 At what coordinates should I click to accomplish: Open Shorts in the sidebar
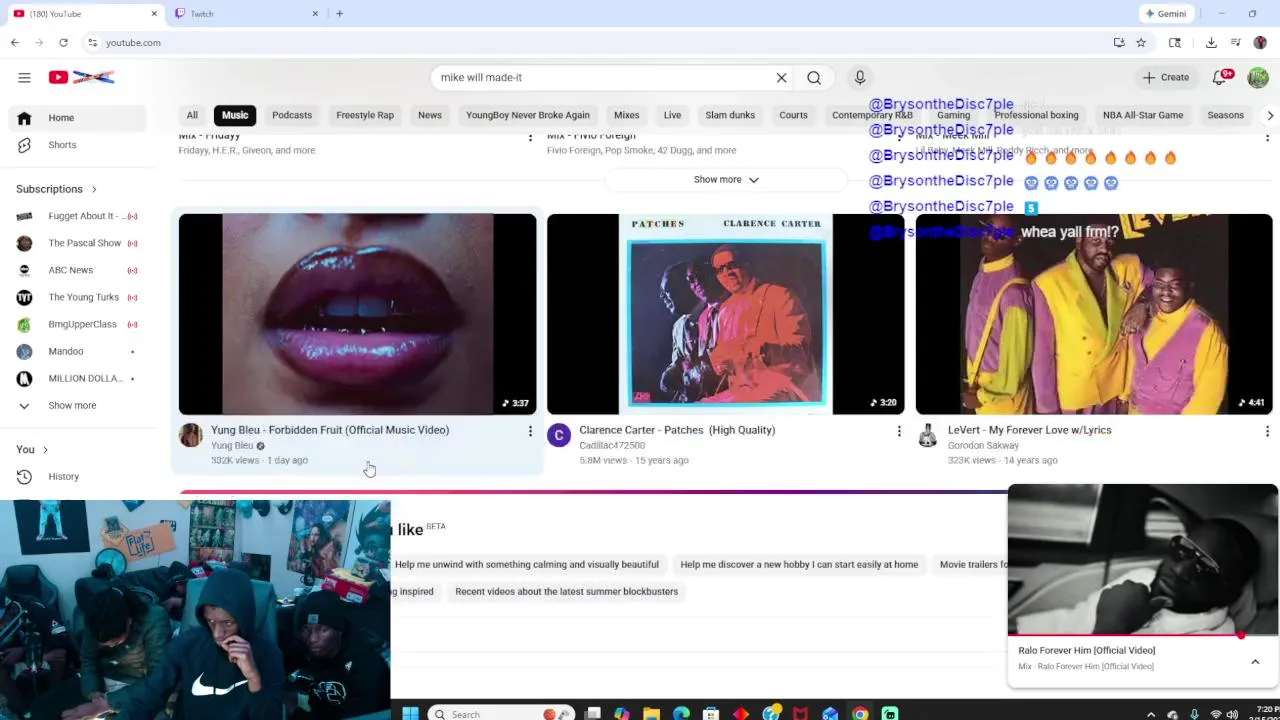pos(75,145)
